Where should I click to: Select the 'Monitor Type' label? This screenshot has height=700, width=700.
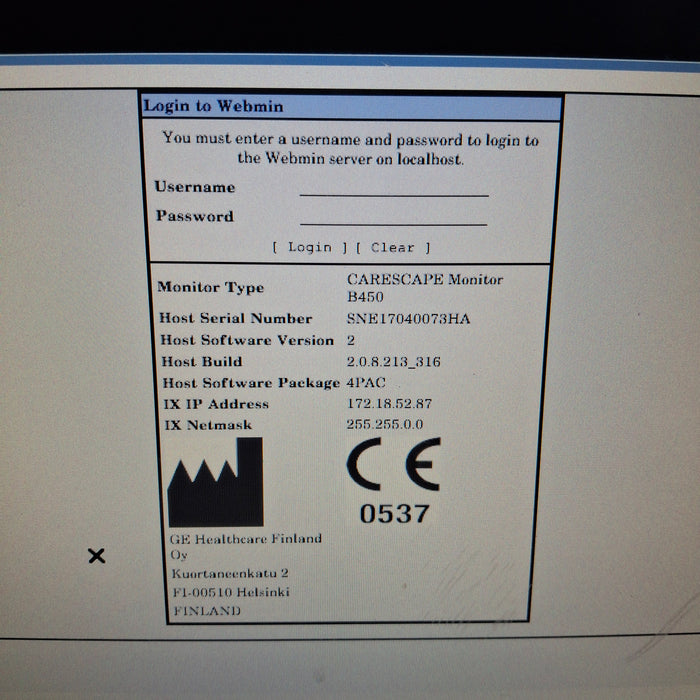(x=211, y=287)
